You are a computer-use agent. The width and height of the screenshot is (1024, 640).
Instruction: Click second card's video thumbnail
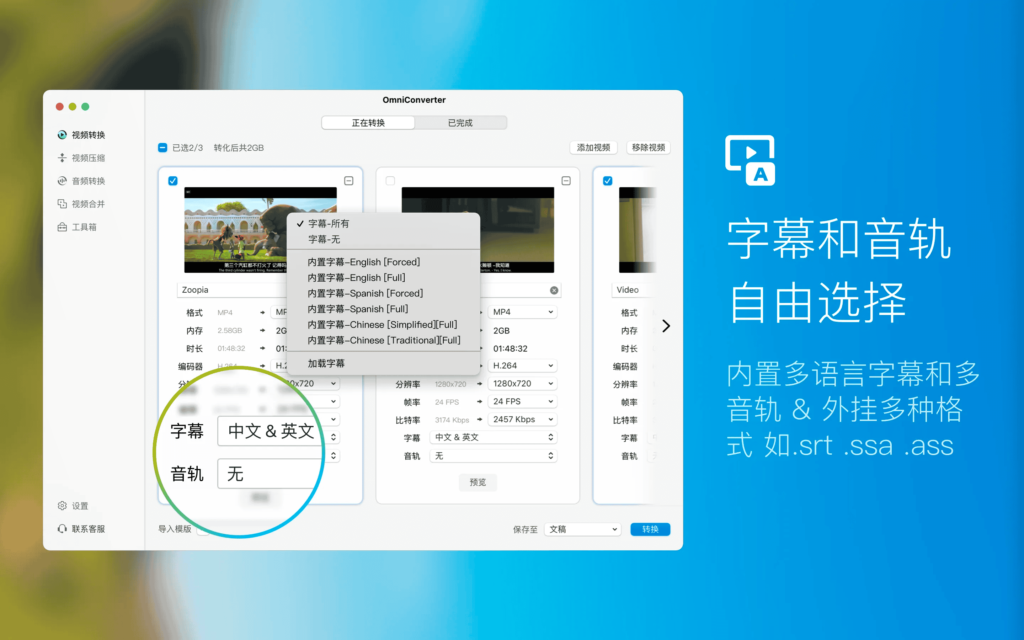pyautogui.click(x=517, y=230)
